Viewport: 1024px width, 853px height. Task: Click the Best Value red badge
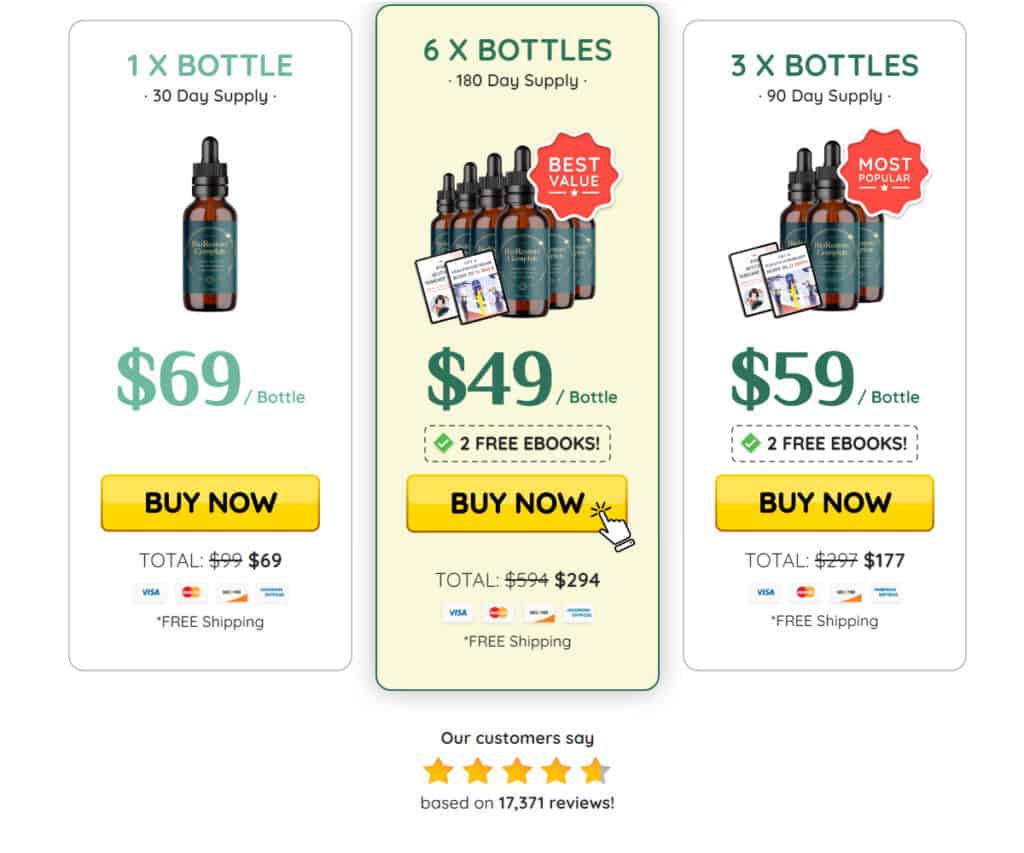coord(573,174)
